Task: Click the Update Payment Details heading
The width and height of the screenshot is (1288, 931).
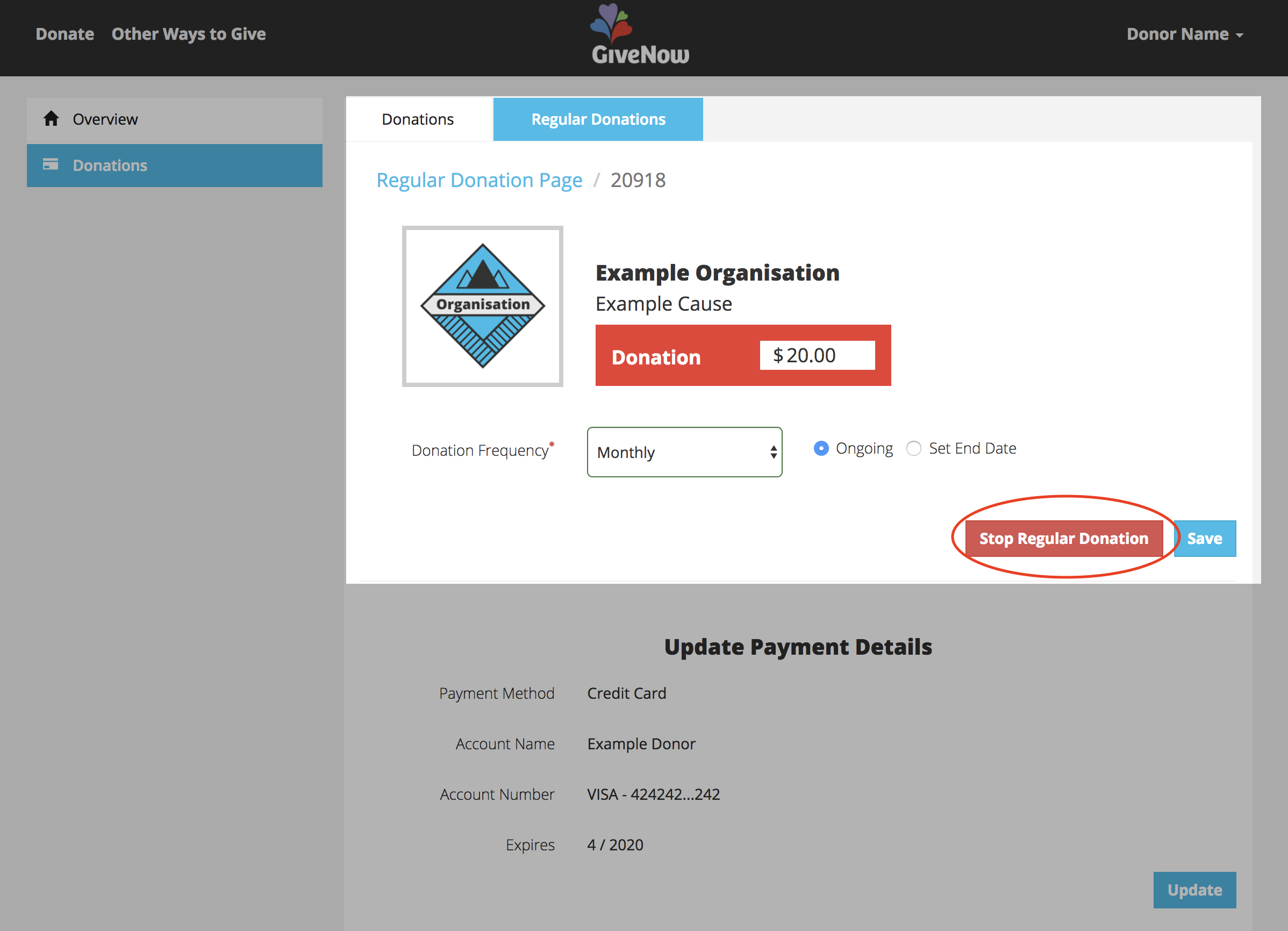Action: coord(798,647)
